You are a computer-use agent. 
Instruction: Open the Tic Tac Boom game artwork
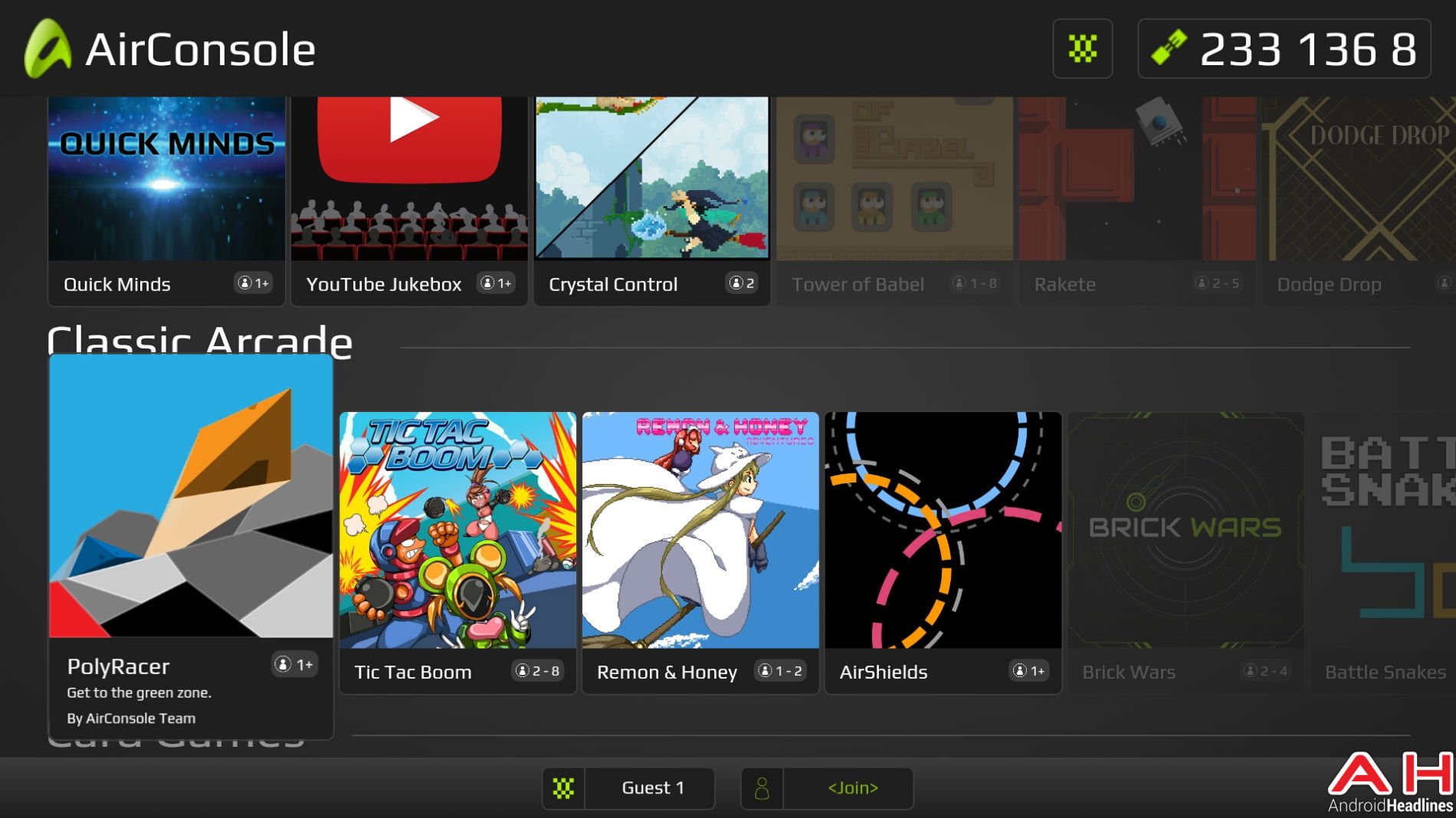(457, 530)
